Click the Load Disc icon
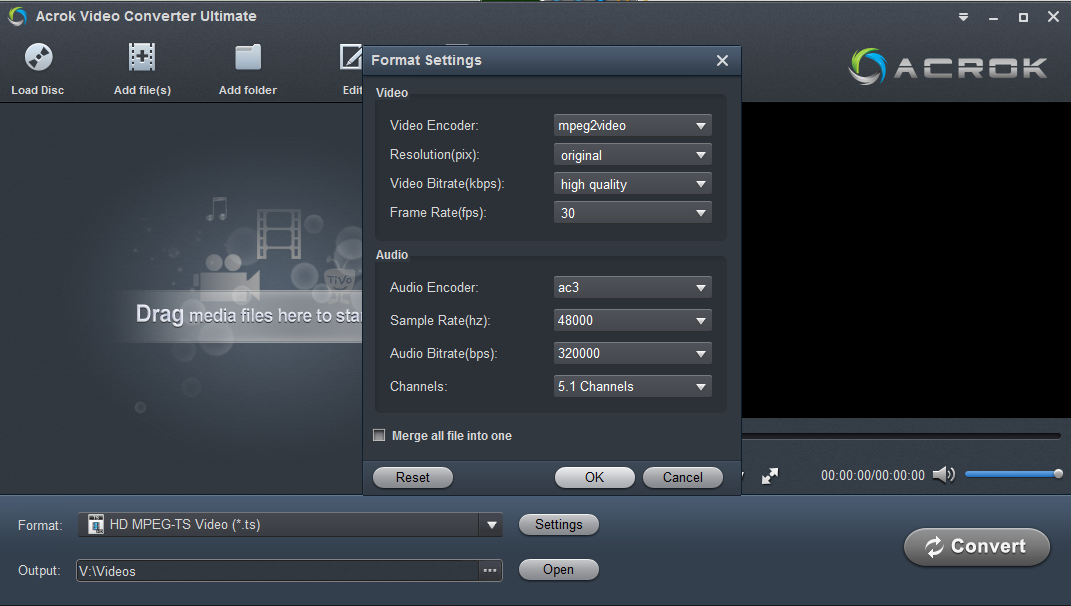Screen dimensions: 1071x606 38,57
